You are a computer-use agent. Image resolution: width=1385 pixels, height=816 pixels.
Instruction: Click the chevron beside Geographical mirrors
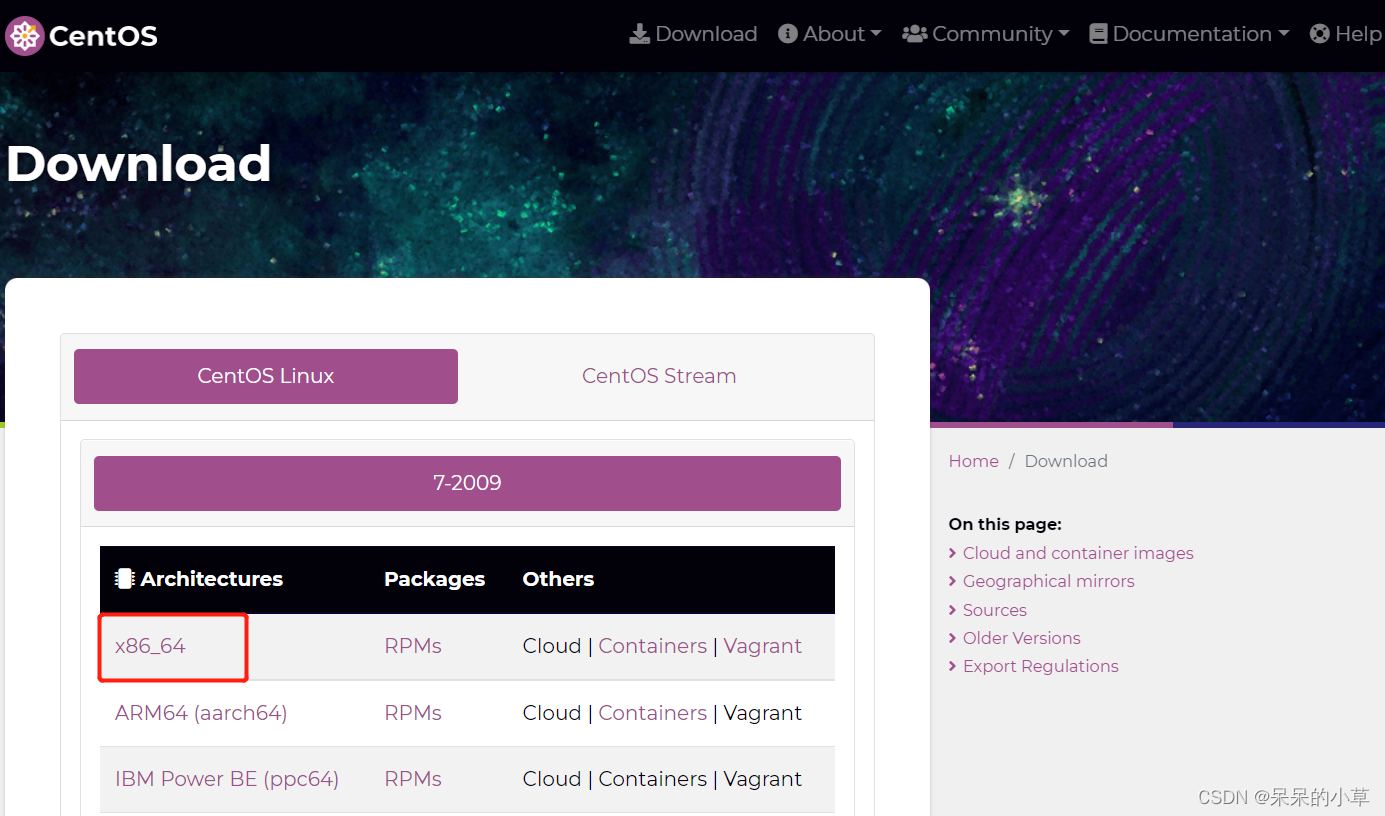pos(953,581)
